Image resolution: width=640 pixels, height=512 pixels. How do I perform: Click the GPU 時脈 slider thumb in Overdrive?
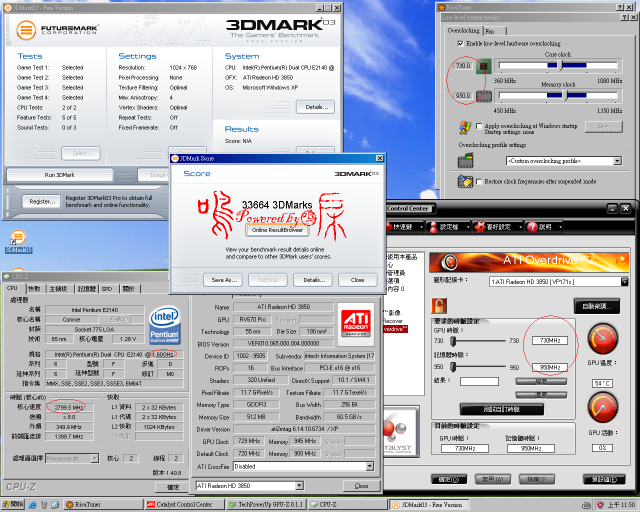453,341
